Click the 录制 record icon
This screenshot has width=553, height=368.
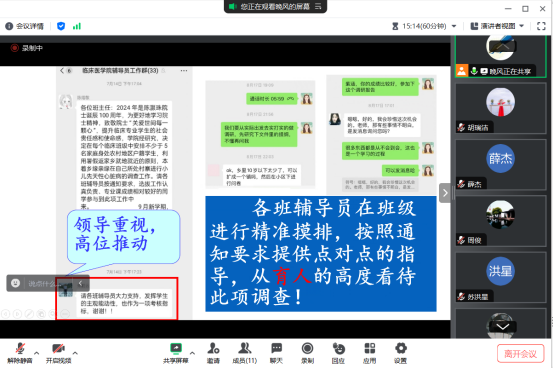tap(307, 353)
